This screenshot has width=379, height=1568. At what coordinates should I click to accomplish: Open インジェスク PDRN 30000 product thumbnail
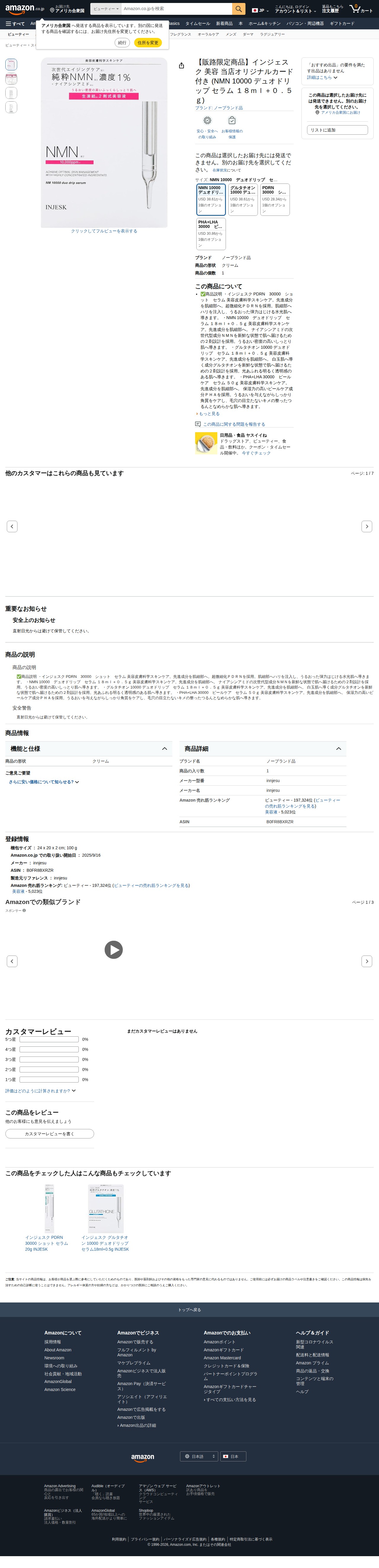[x=49, y=1209]
